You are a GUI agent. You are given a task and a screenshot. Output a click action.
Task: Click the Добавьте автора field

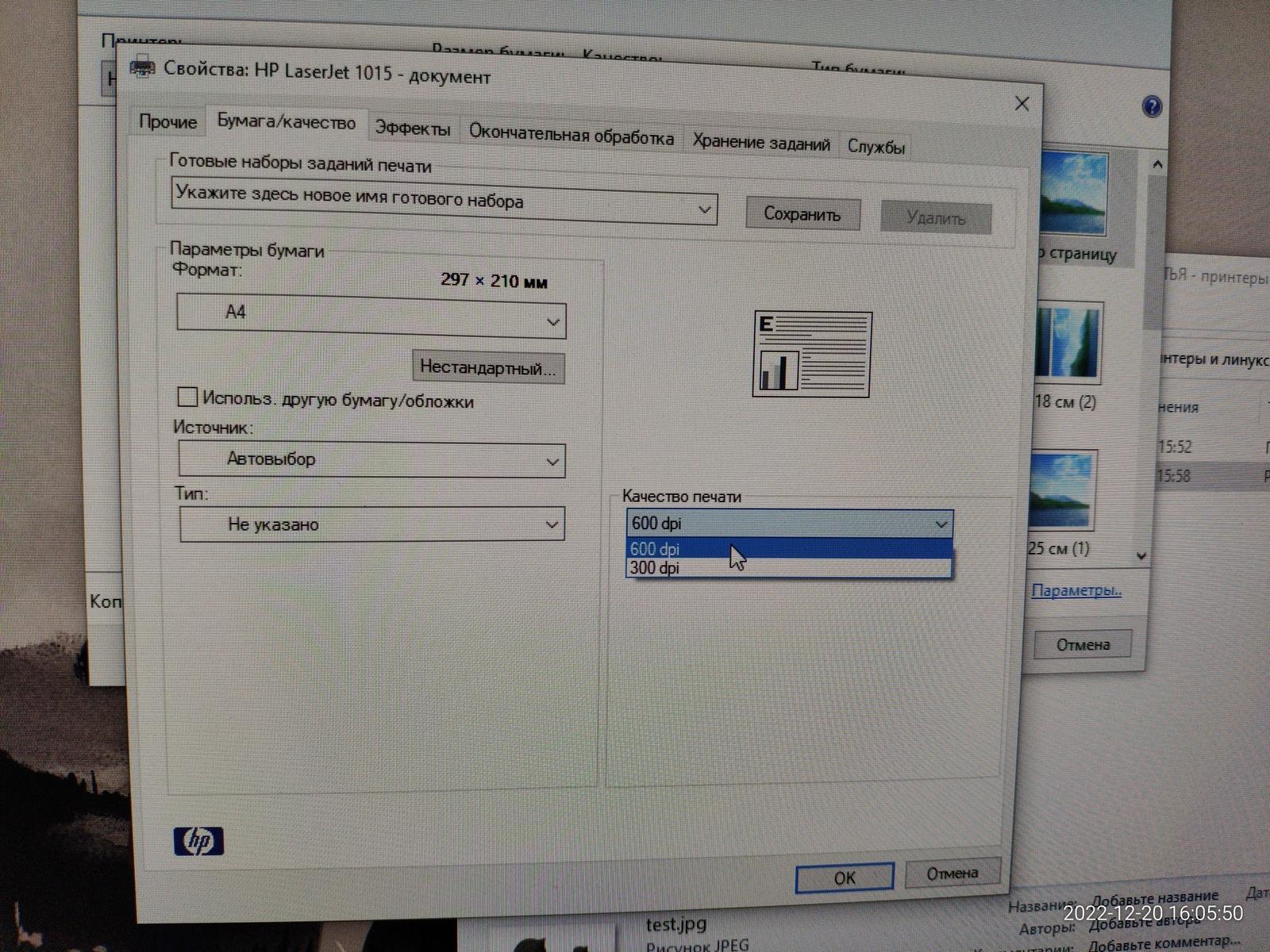pos(1145,922)
